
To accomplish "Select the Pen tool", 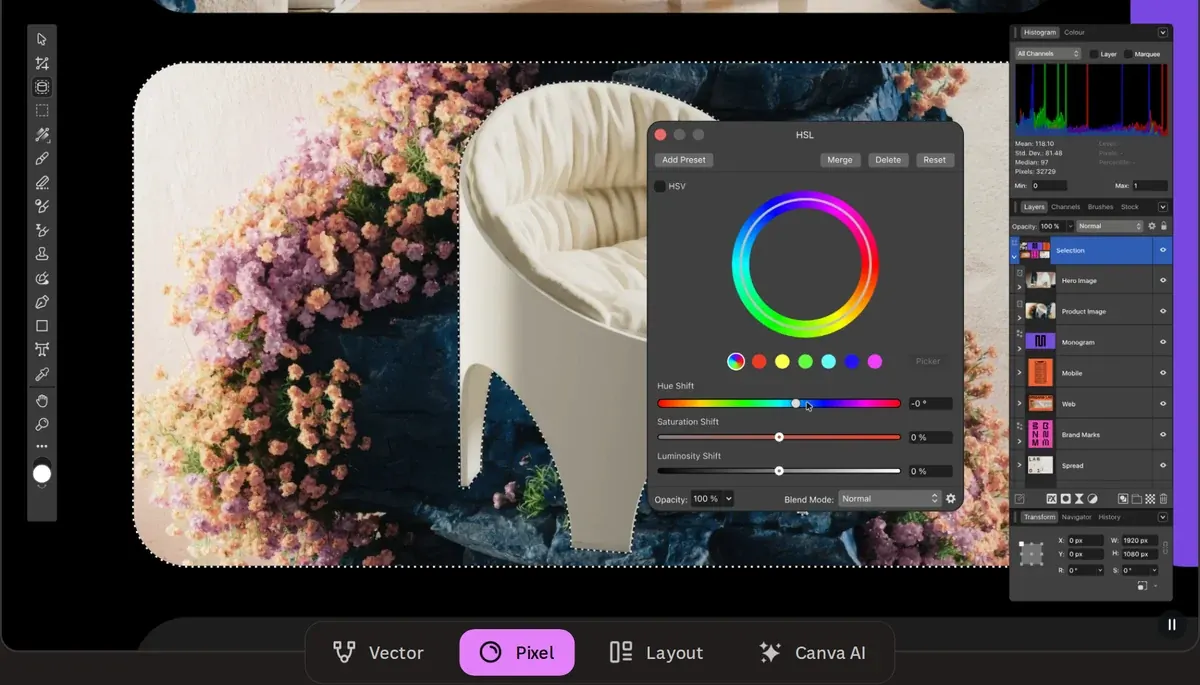I will pos(42,302).
